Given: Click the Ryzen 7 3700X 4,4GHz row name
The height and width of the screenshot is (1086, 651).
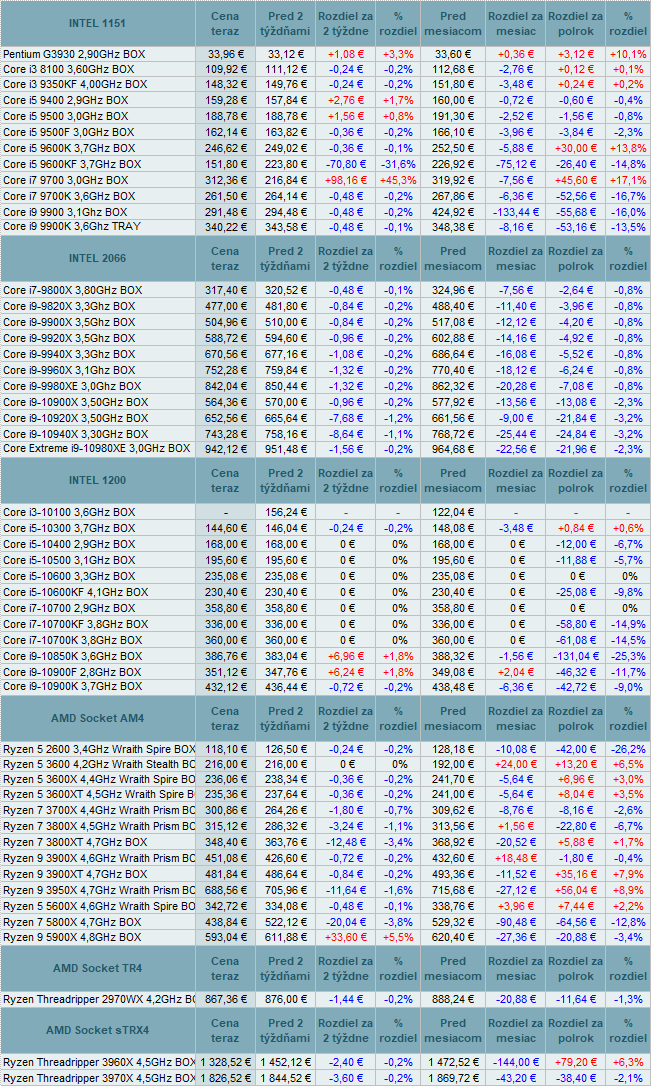Looking at the screenshot, I should [x=99, y=810].
